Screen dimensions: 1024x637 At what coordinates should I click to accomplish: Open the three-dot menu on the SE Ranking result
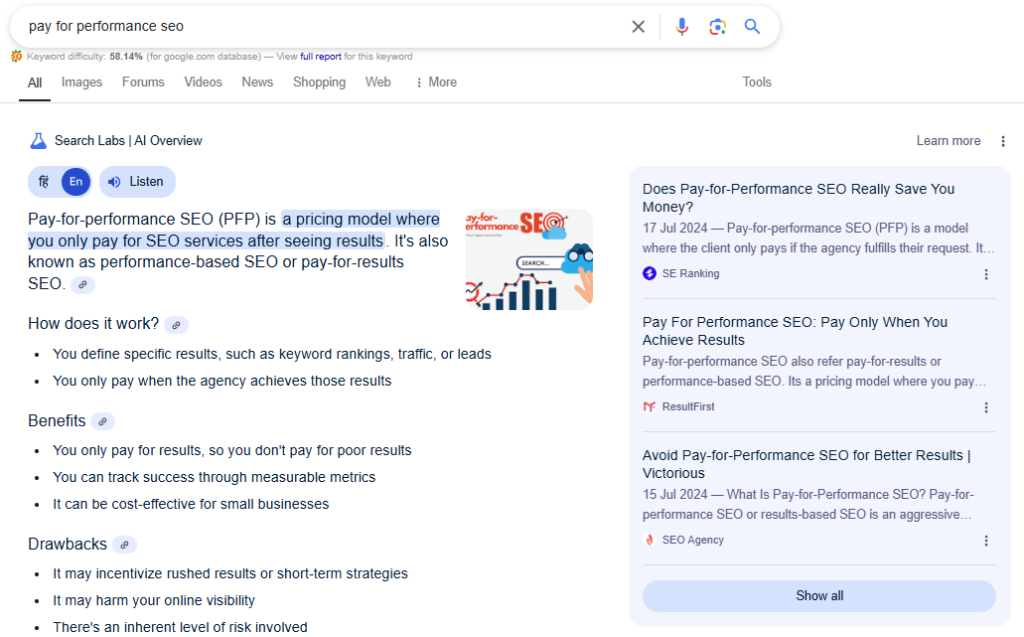(986, 274)
